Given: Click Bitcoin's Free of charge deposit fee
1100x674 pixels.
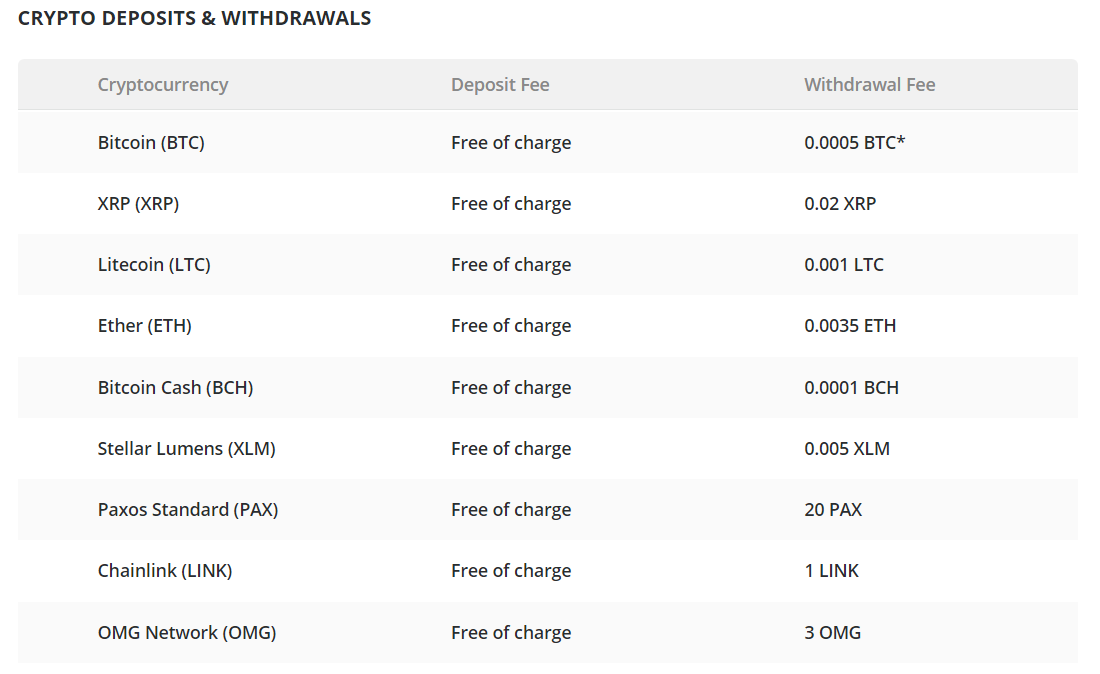Looking at the screenshot, I should point(511,142).
